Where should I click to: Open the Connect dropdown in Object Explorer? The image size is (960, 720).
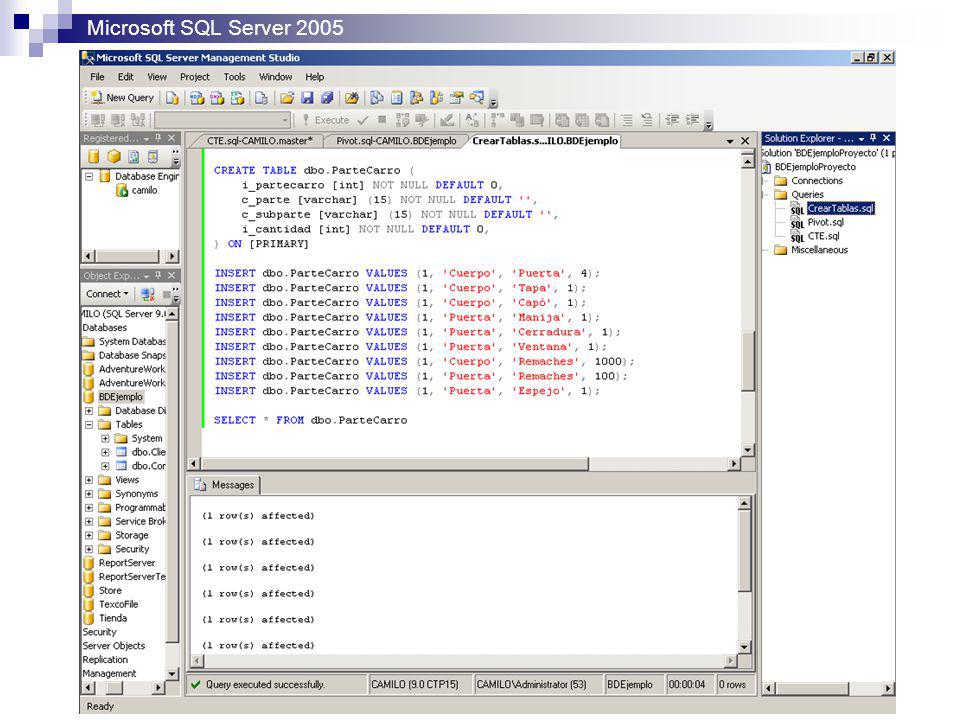107,294
